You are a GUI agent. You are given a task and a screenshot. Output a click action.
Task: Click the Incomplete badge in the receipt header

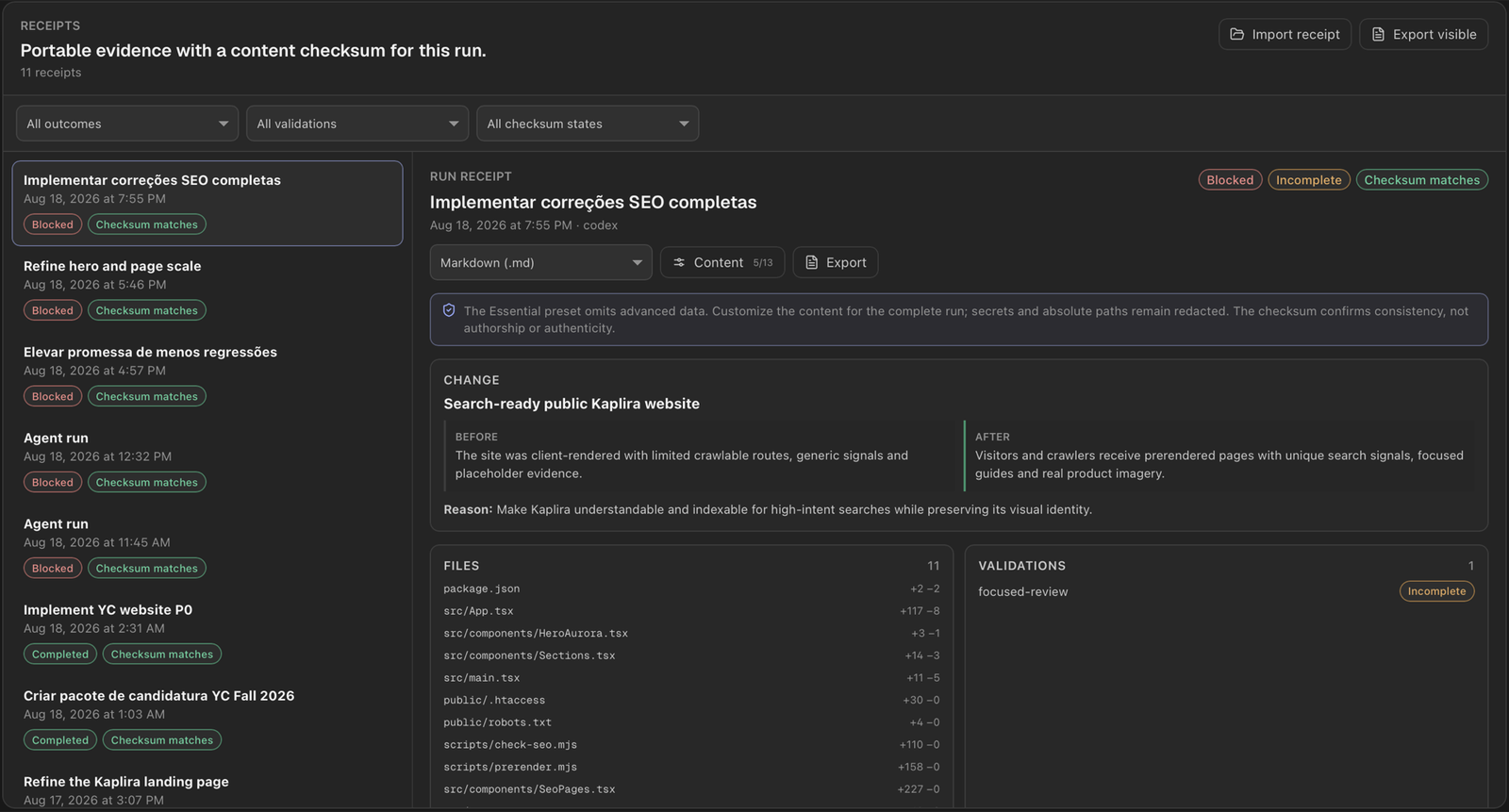pyautogui.click(x=1308, y=179)
